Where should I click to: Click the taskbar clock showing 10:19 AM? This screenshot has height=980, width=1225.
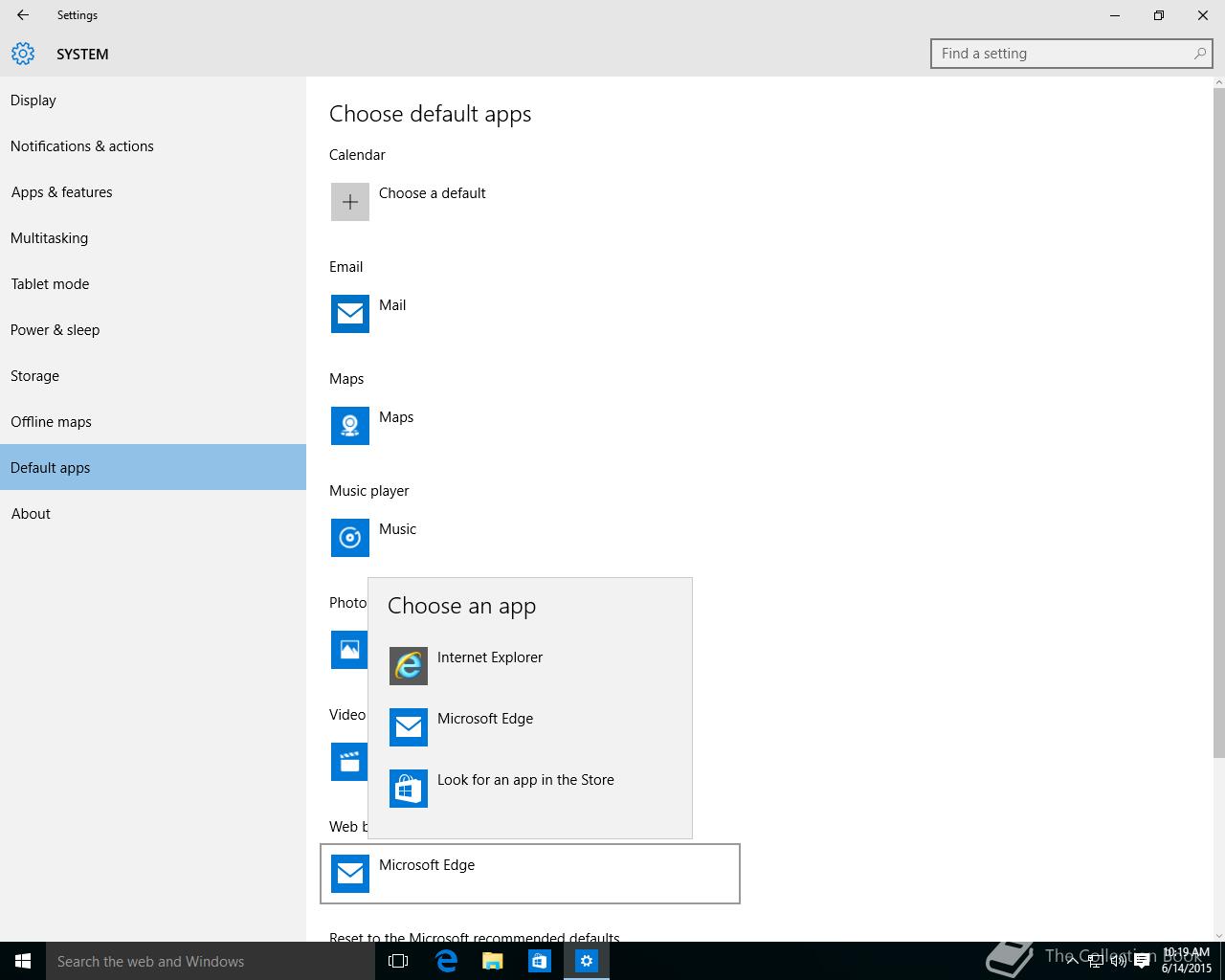pyautogui.click(x=1187, y=961)
